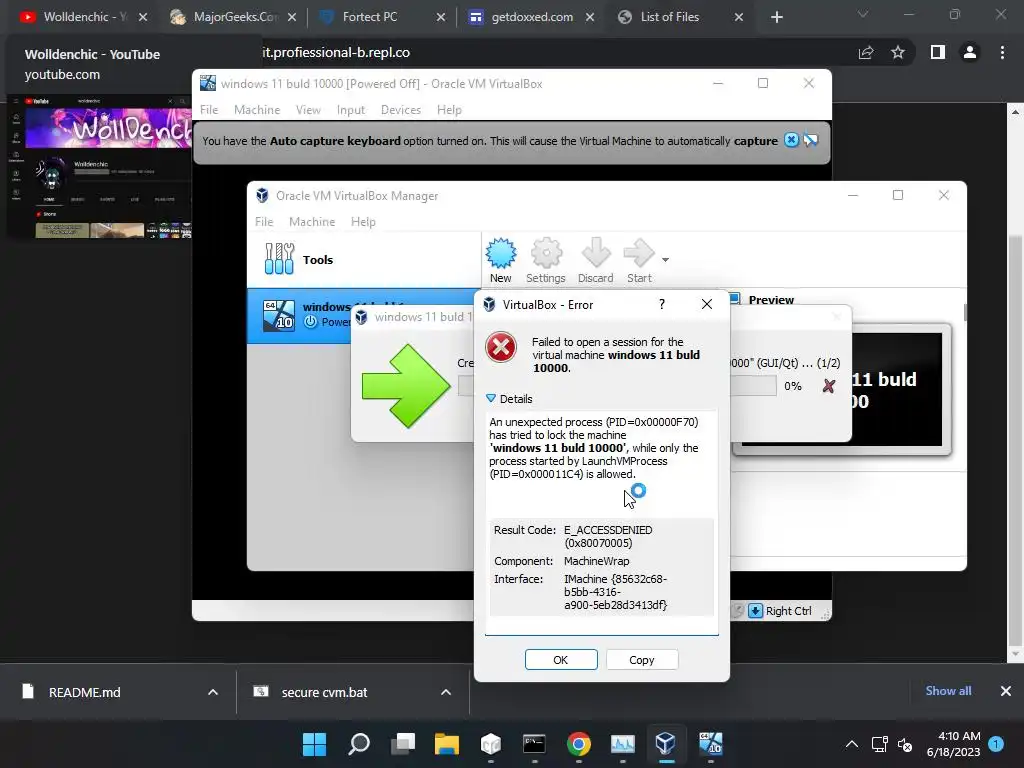Open the Chrome profile icon

coord(970,52)
